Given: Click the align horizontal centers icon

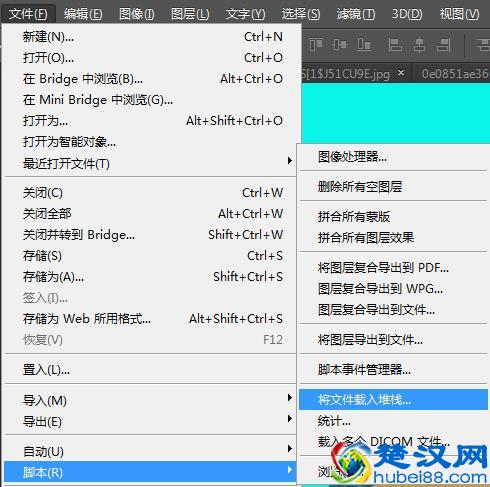Looking at the screenshot, I should click(419, 45).
